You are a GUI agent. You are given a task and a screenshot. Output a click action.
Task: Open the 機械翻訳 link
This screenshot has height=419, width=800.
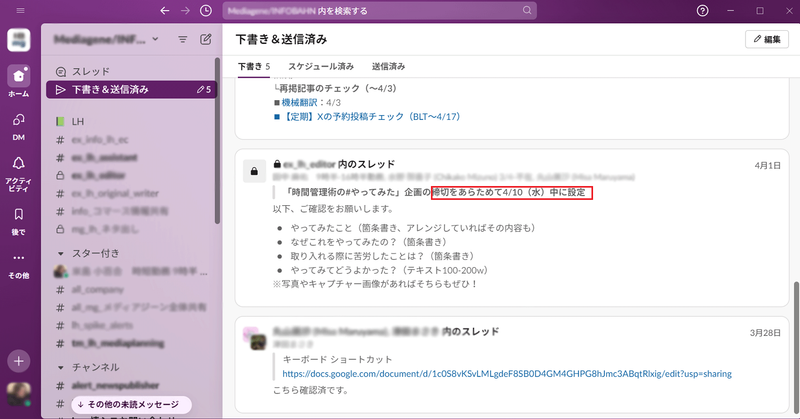point(299,103)
